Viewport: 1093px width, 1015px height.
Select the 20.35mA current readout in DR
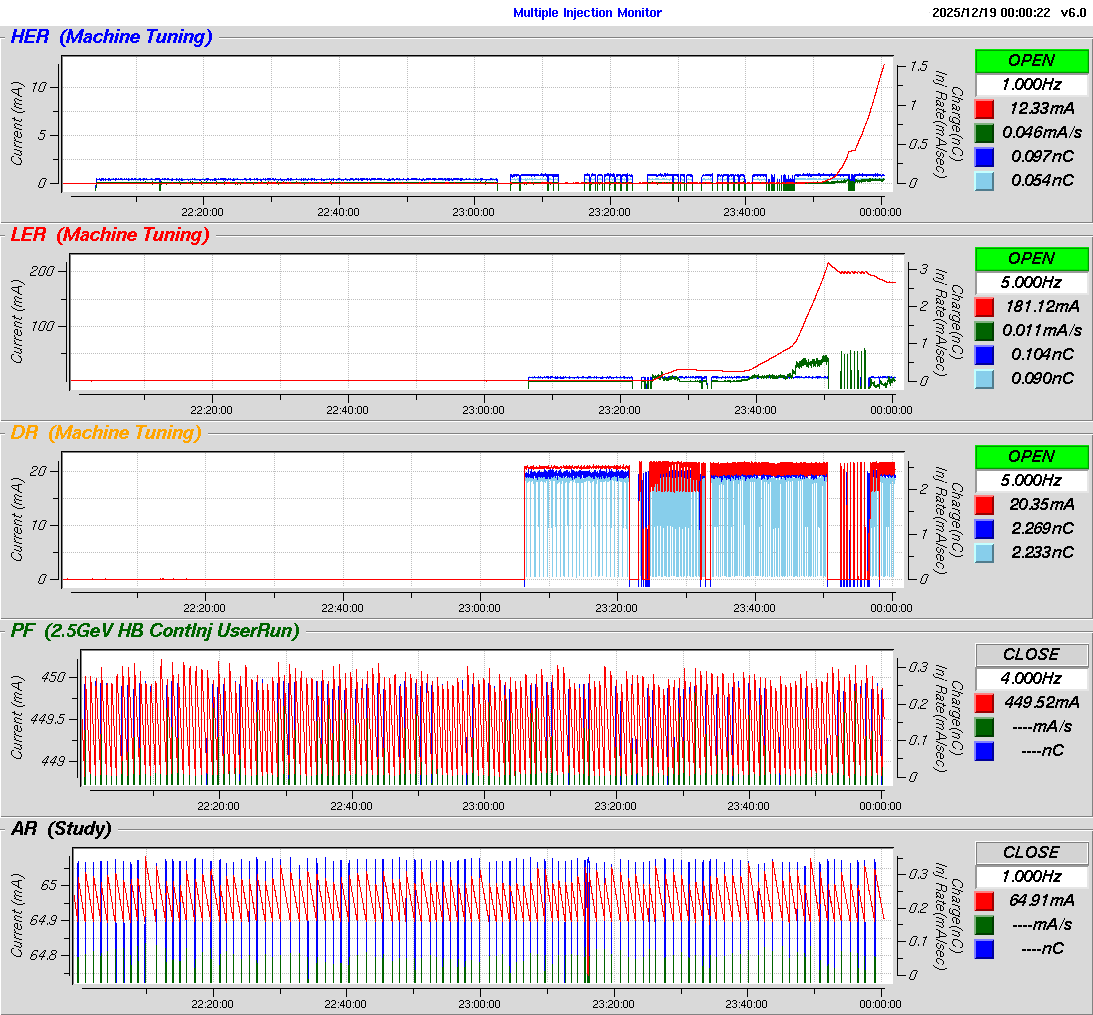point(1041,504)
